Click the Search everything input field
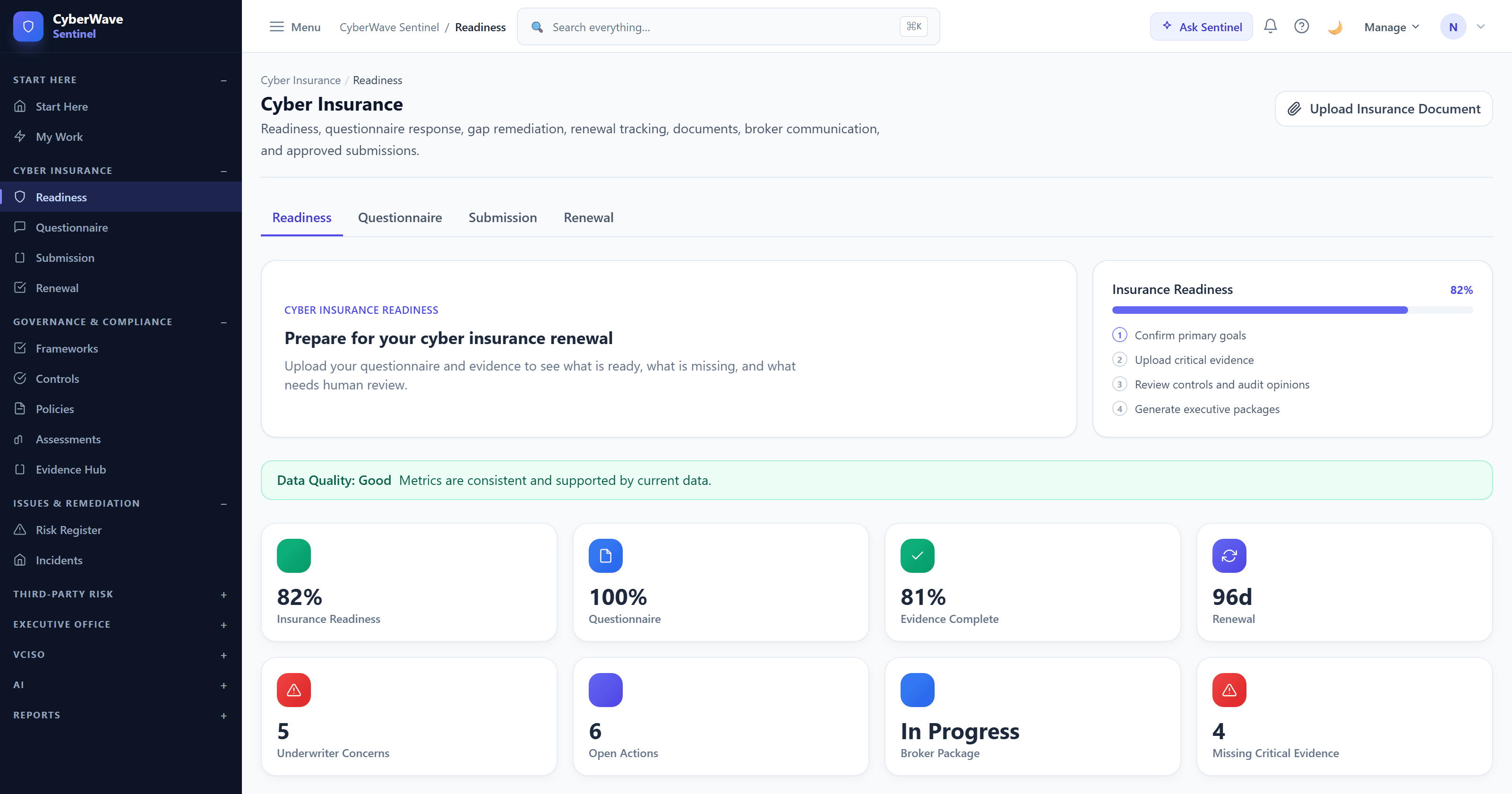1512x794 pixels. click(728, 27)
